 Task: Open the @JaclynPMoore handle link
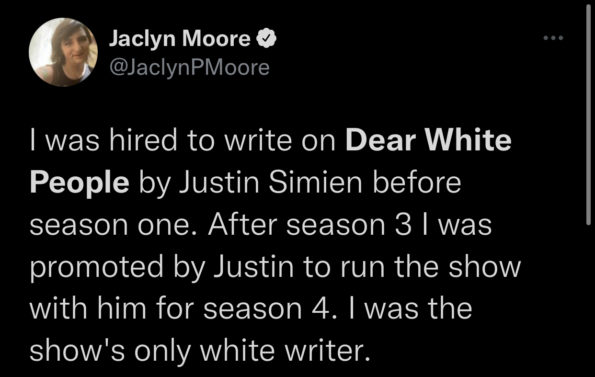coord(189,68)
